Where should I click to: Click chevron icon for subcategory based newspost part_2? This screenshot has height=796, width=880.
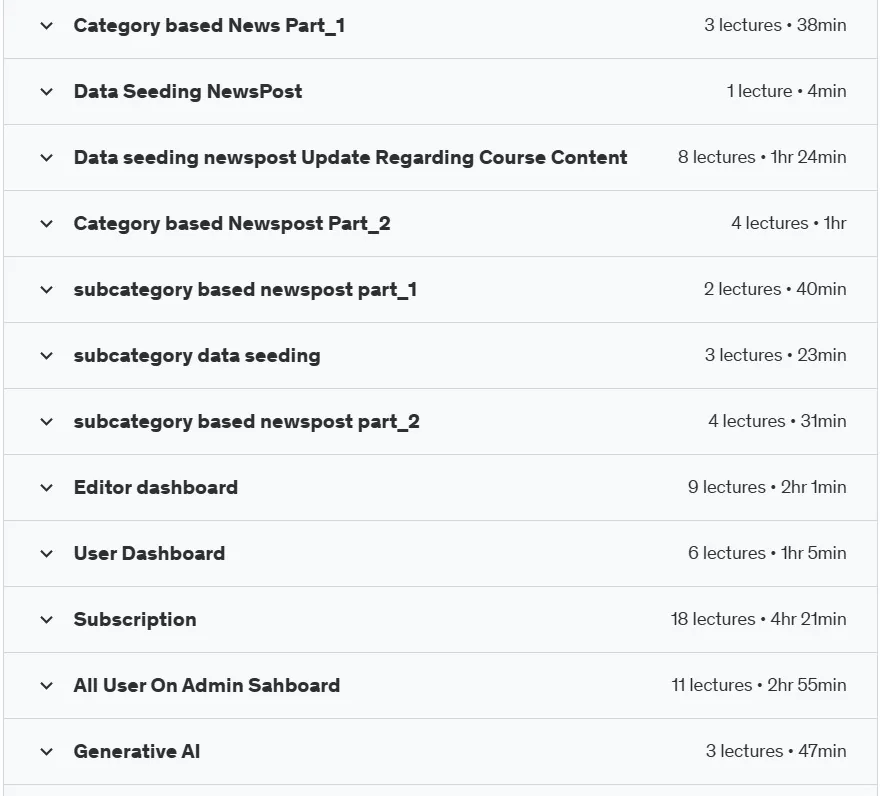click(47, 422)
